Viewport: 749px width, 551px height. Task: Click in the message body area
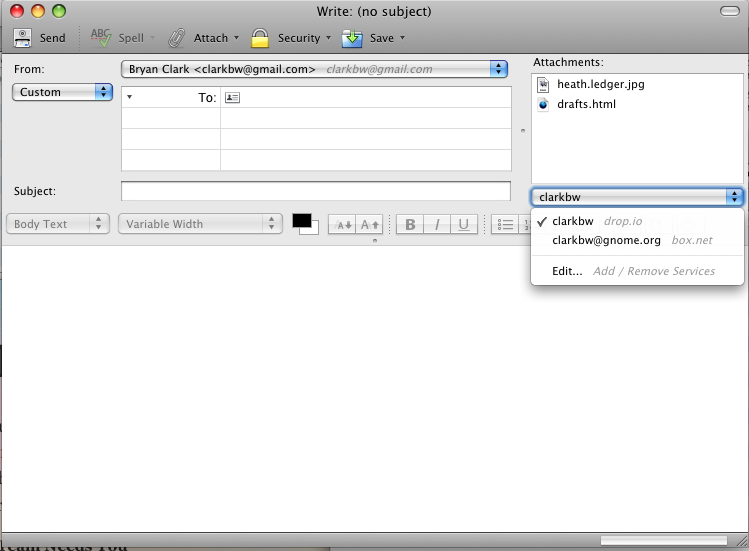pyautogui.click(x=374, y=389)
